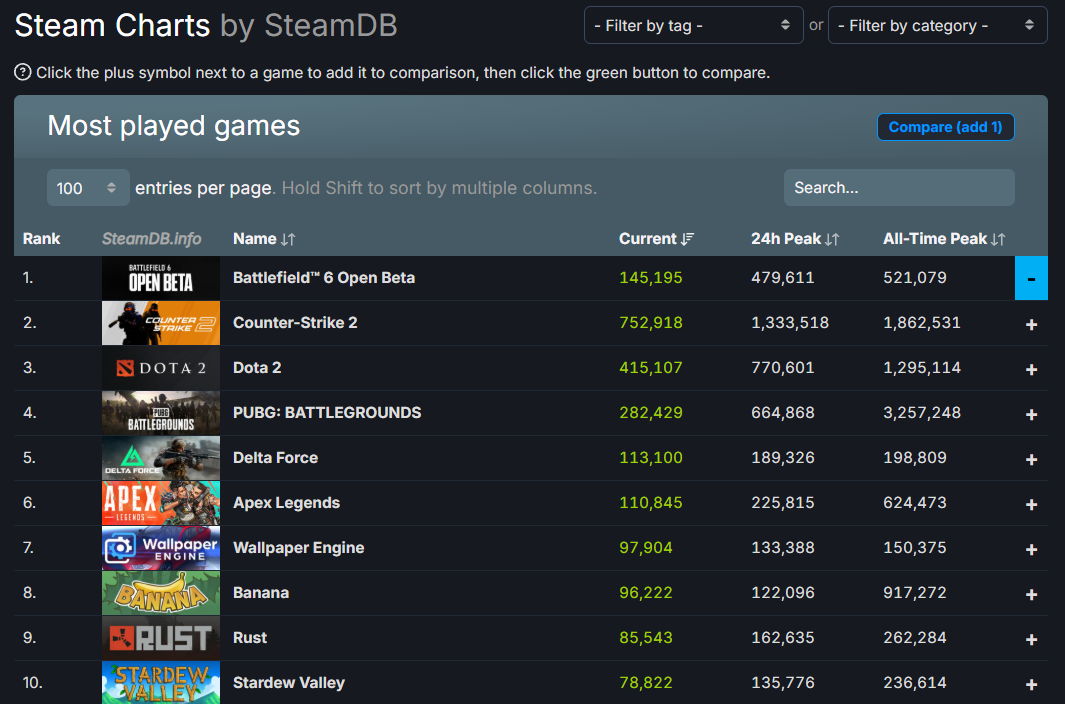Click plus icon next to Counter-Strike 2
This screenshot has height=704, width=1065.
1031,324
